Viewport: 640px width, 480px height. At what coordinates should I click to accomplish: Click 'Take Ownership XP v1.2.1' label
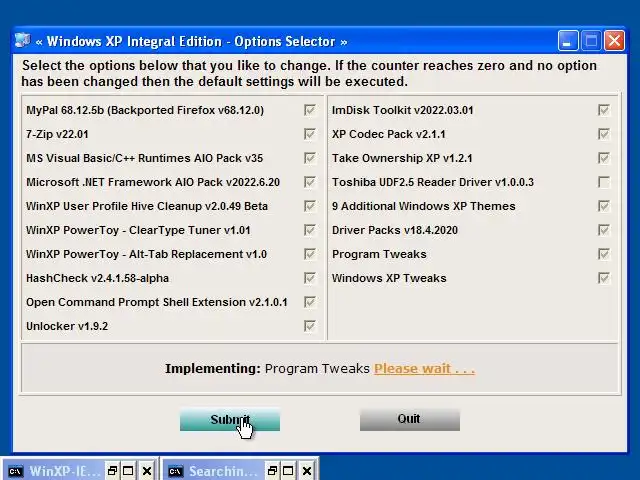point(402,158)
